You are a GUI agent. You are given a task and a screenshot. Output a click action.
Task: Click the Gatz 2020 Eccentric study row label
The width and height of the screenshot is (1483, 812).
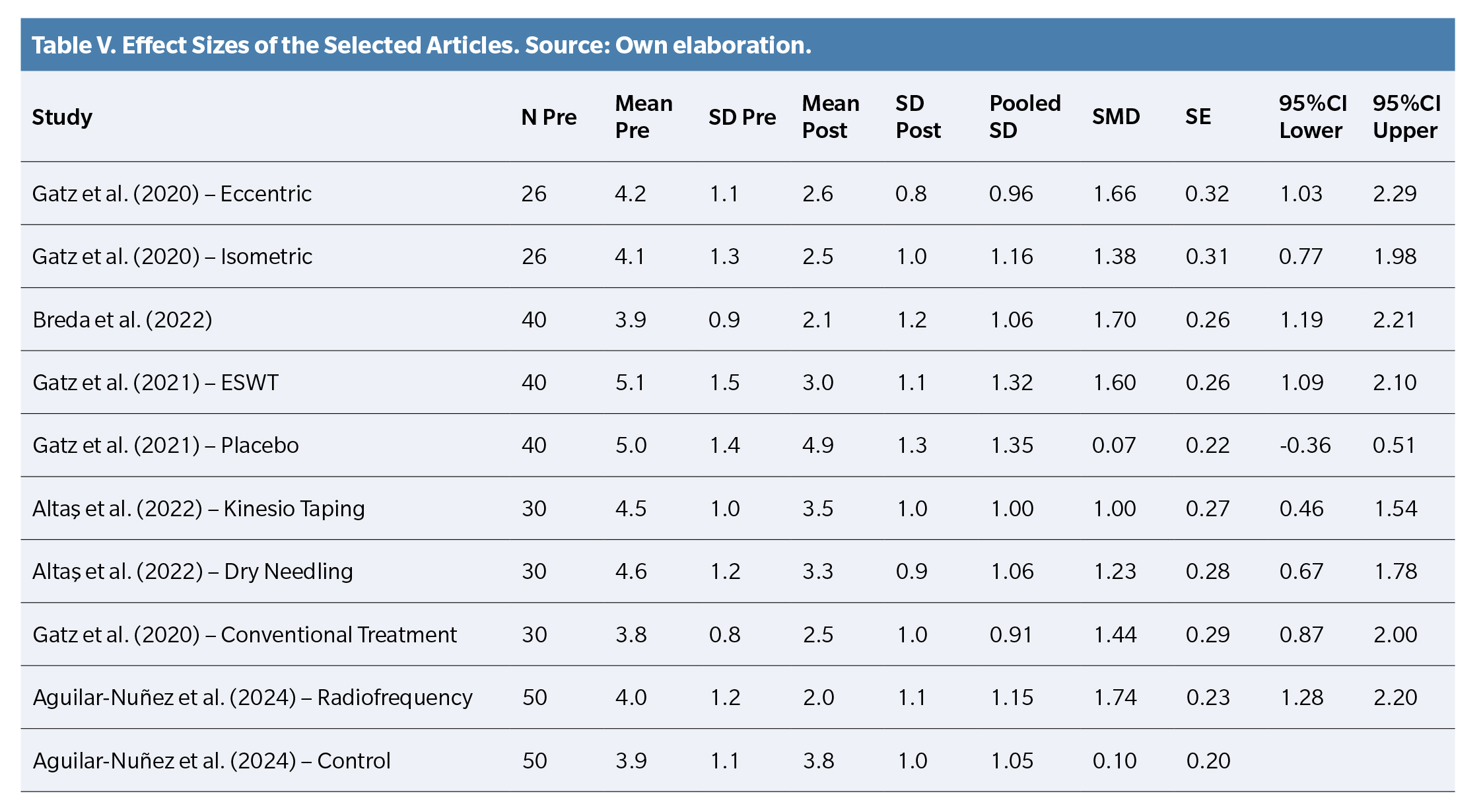click(x=172, y=193)
